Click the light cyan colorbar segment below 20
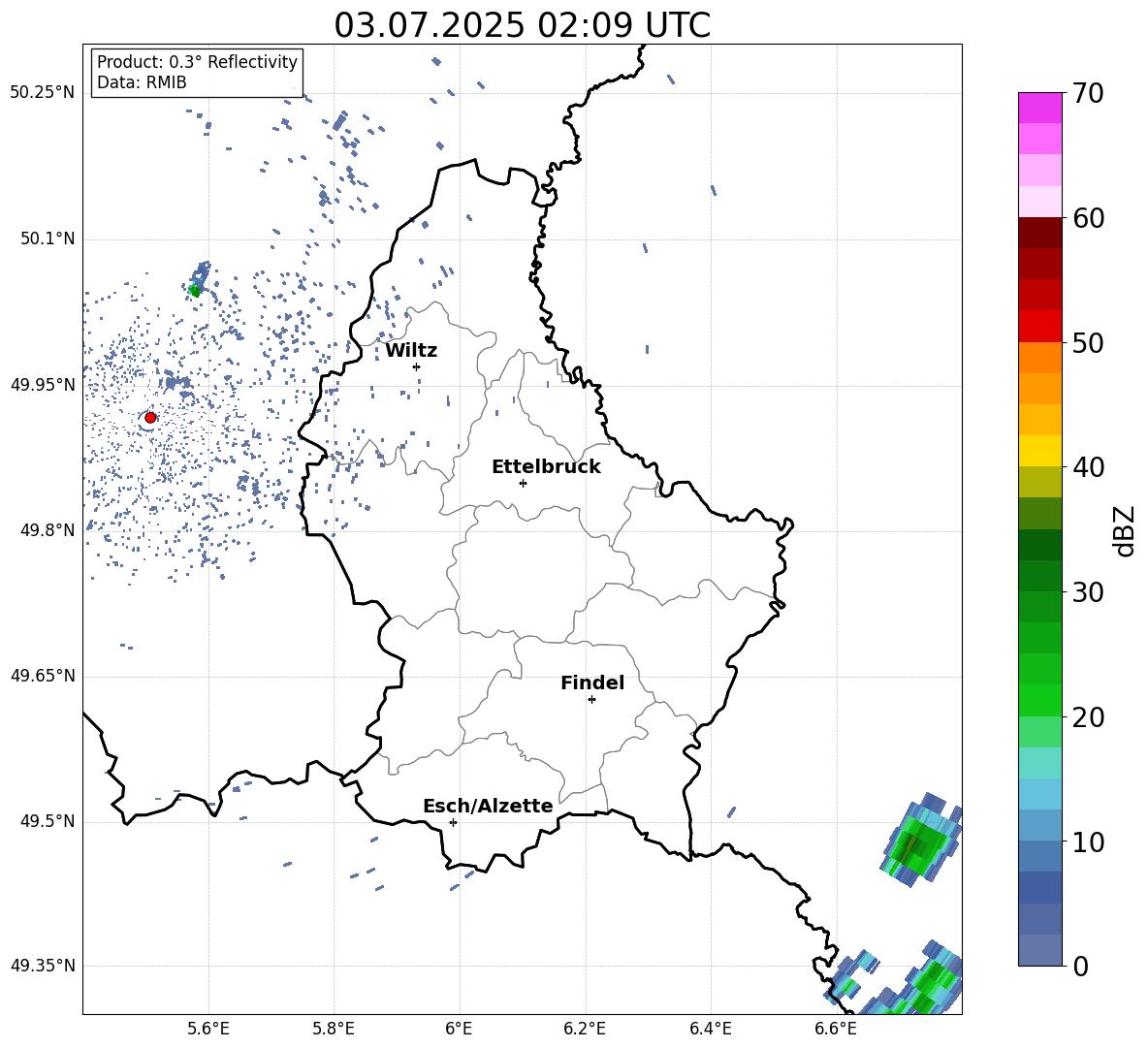 pyautogui.click(x=1040, y=763)
